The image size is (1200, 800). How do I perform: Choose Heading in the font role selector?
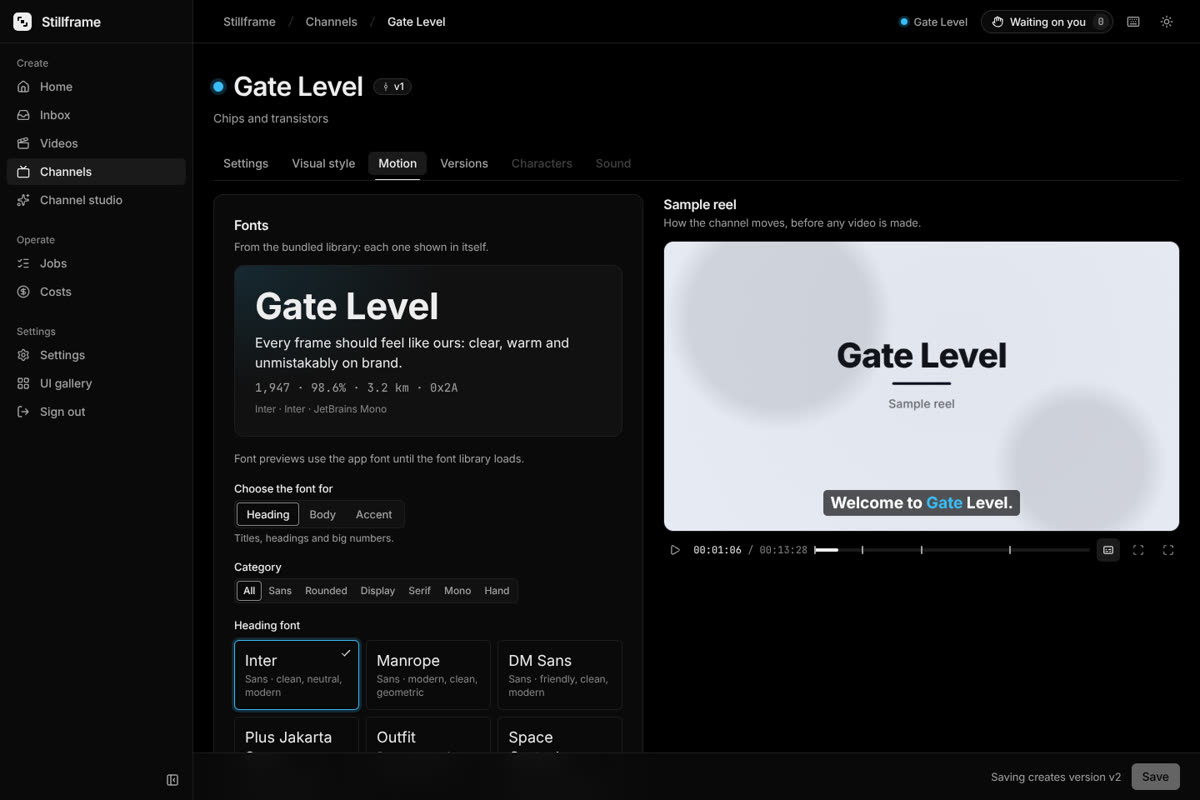[x=268, y=514]
